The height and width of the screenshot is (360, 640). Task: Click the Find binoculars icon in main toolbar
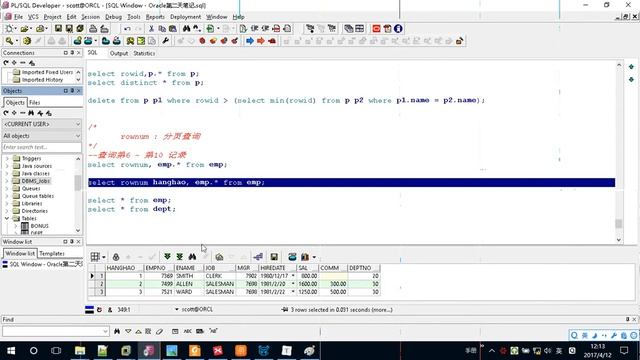coord(187,29)
